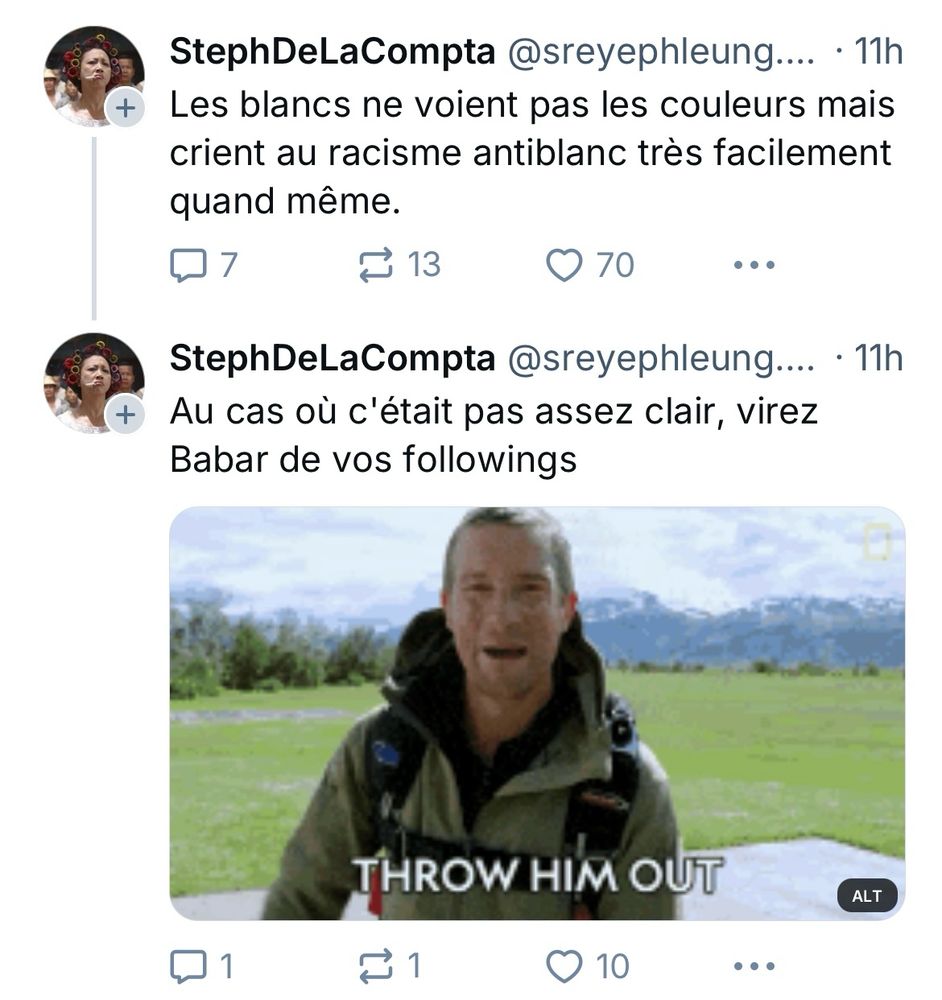Follow user via plus badge on first avatar
Screen dimensions: 942x1000
124,110
